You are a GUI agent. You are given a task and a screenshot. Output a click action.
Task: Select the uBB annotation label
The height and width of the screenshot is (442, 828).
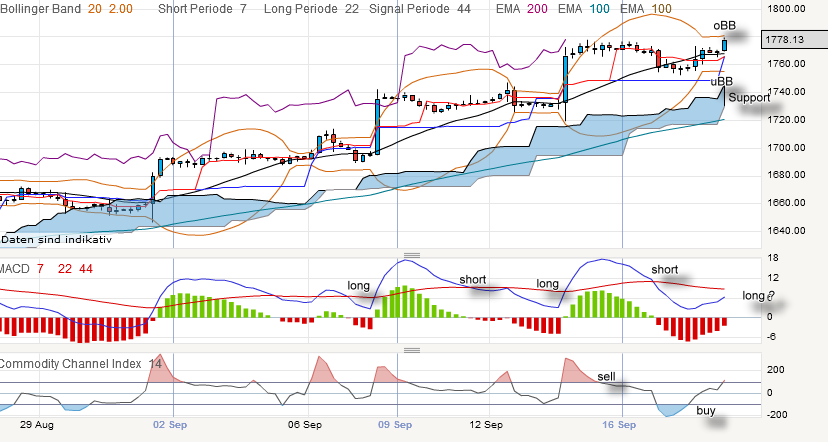721,81
